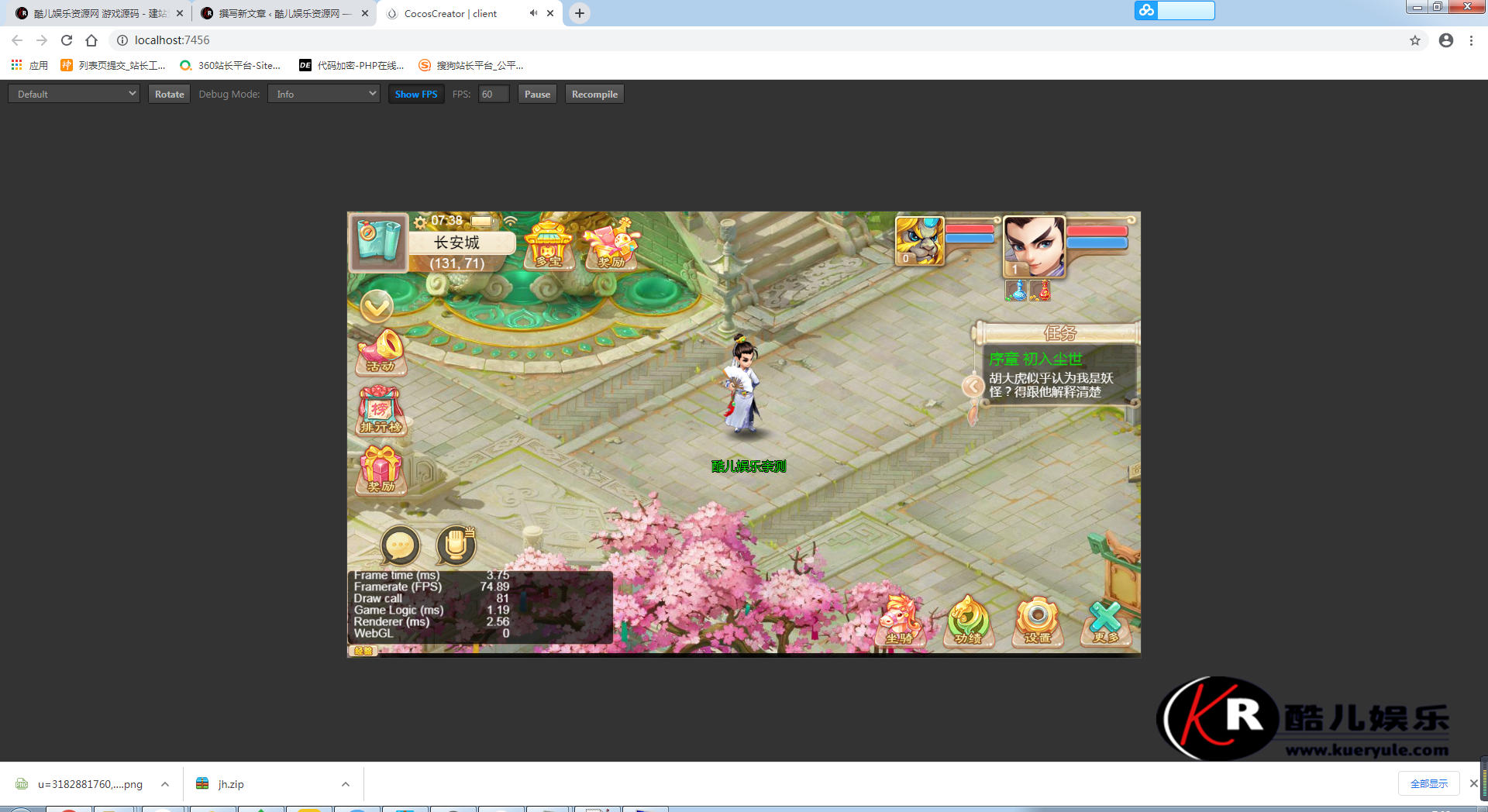This screenshot has width=1488, height=812.
Task: Click 全部显示 show all downloads
Action: click(1429, 783)
